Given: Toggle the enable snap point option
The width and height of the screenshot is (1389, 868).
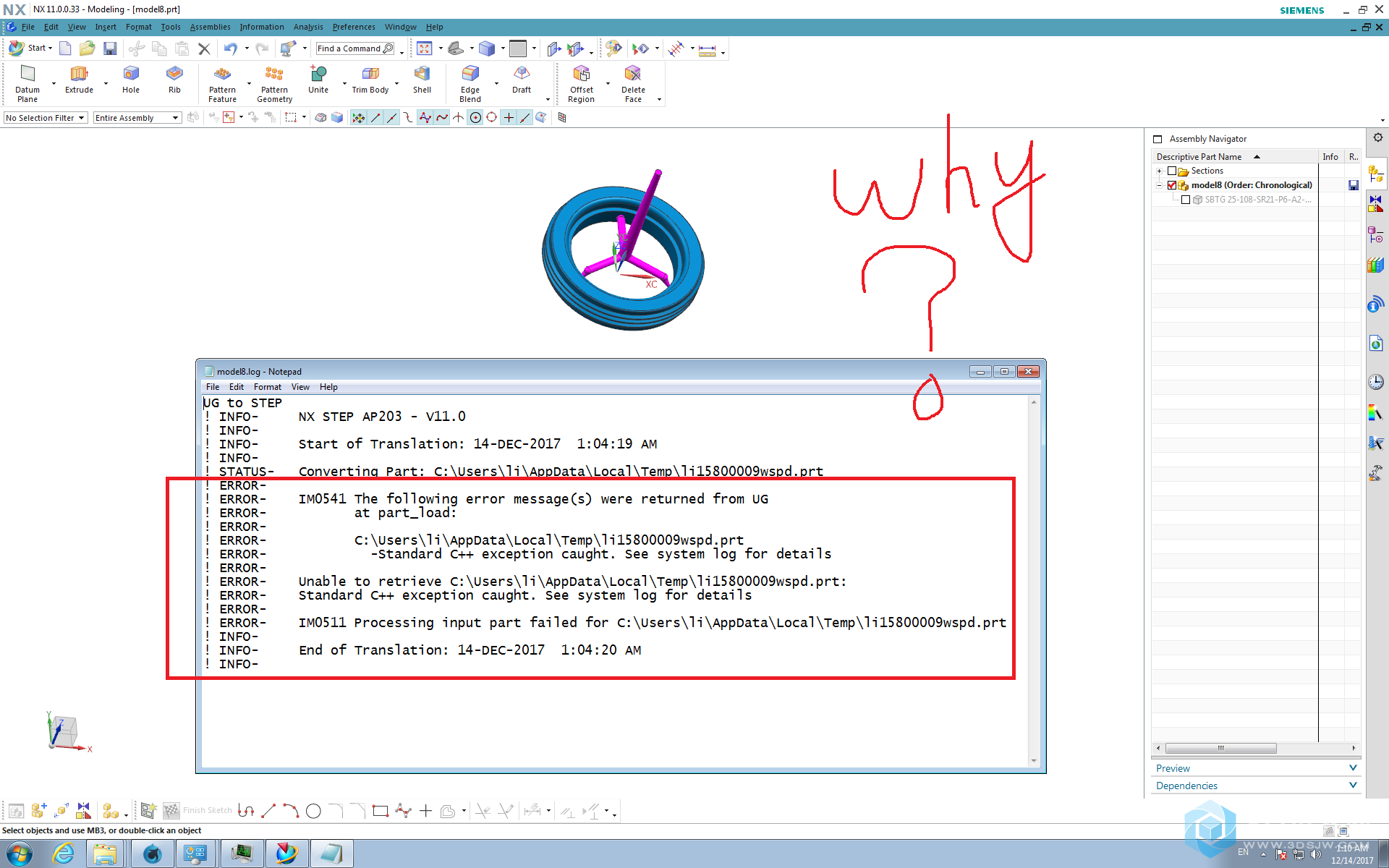Looking at the screenshot, I should click(x=358, y=117).
